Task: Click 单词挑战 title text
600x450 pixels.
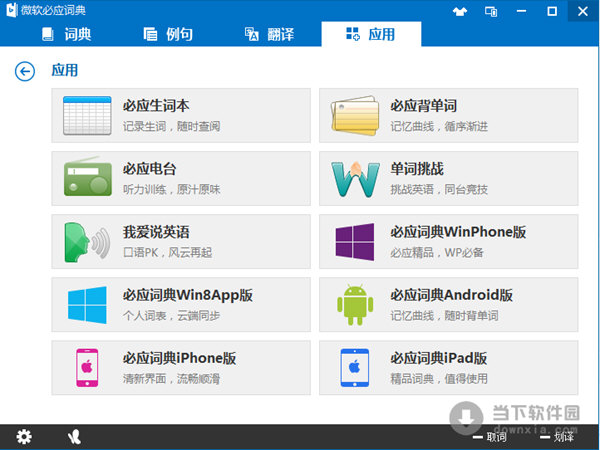Action: tap(417, 169)
